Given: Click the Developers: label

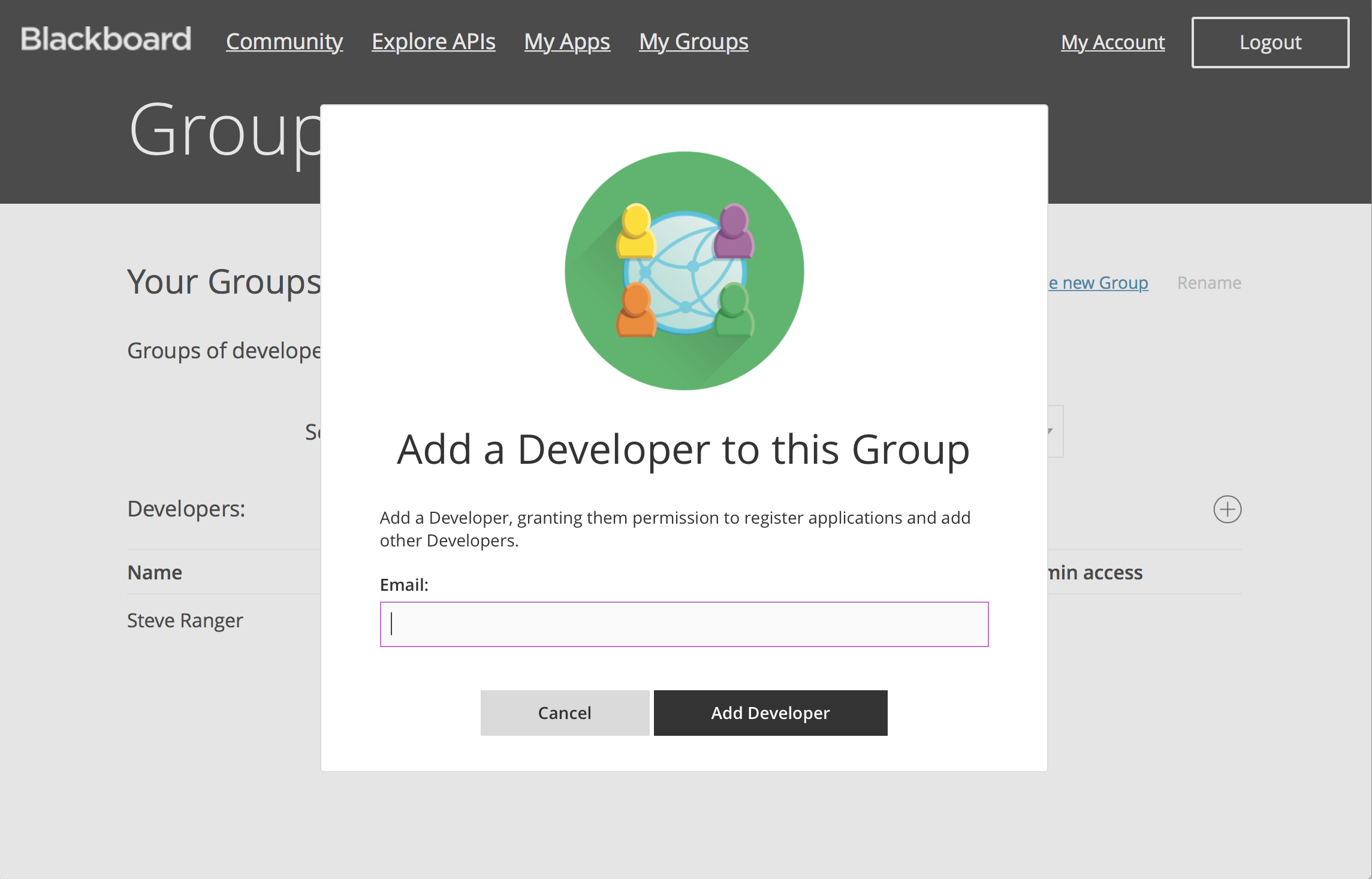Looking at the screenshot, I should (186, 509).
